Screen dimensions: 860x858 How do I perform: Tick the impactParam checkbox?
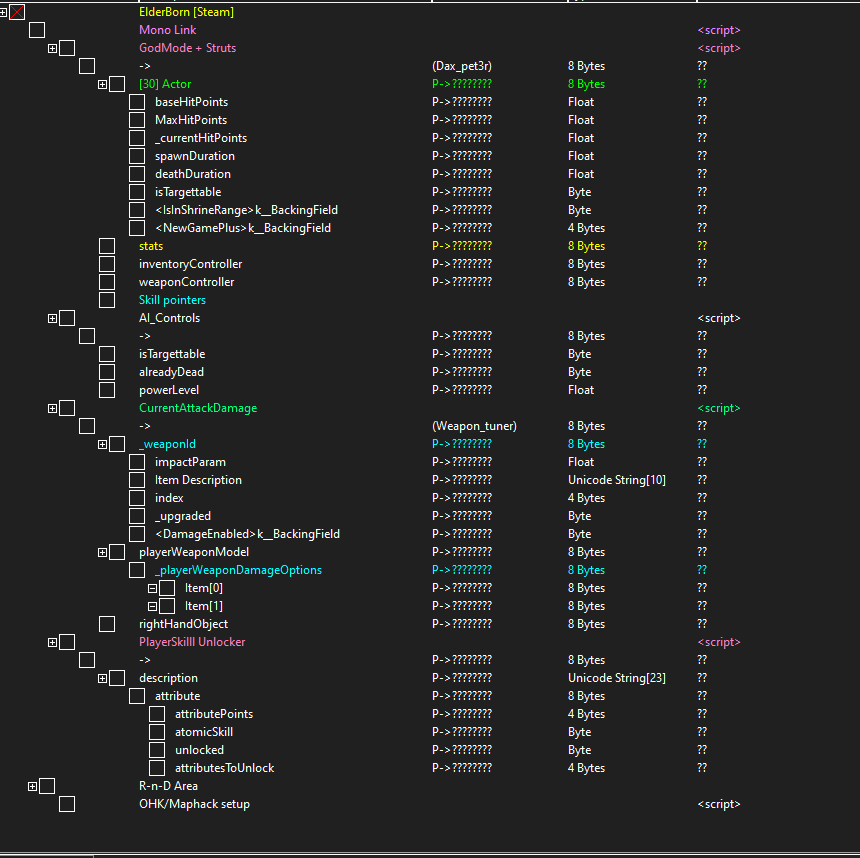[137, 461]
